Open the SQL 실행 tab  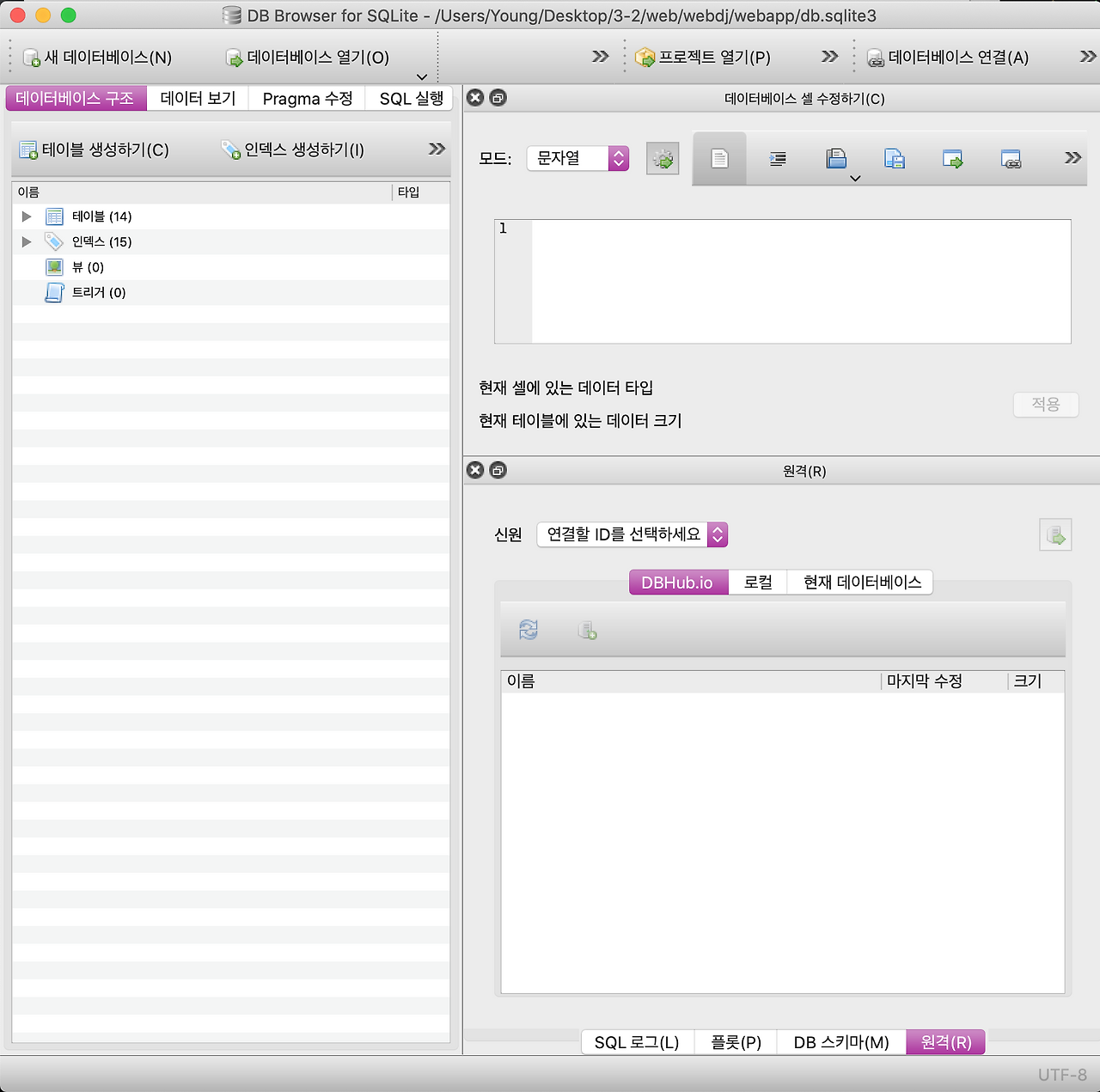[411, 99]
